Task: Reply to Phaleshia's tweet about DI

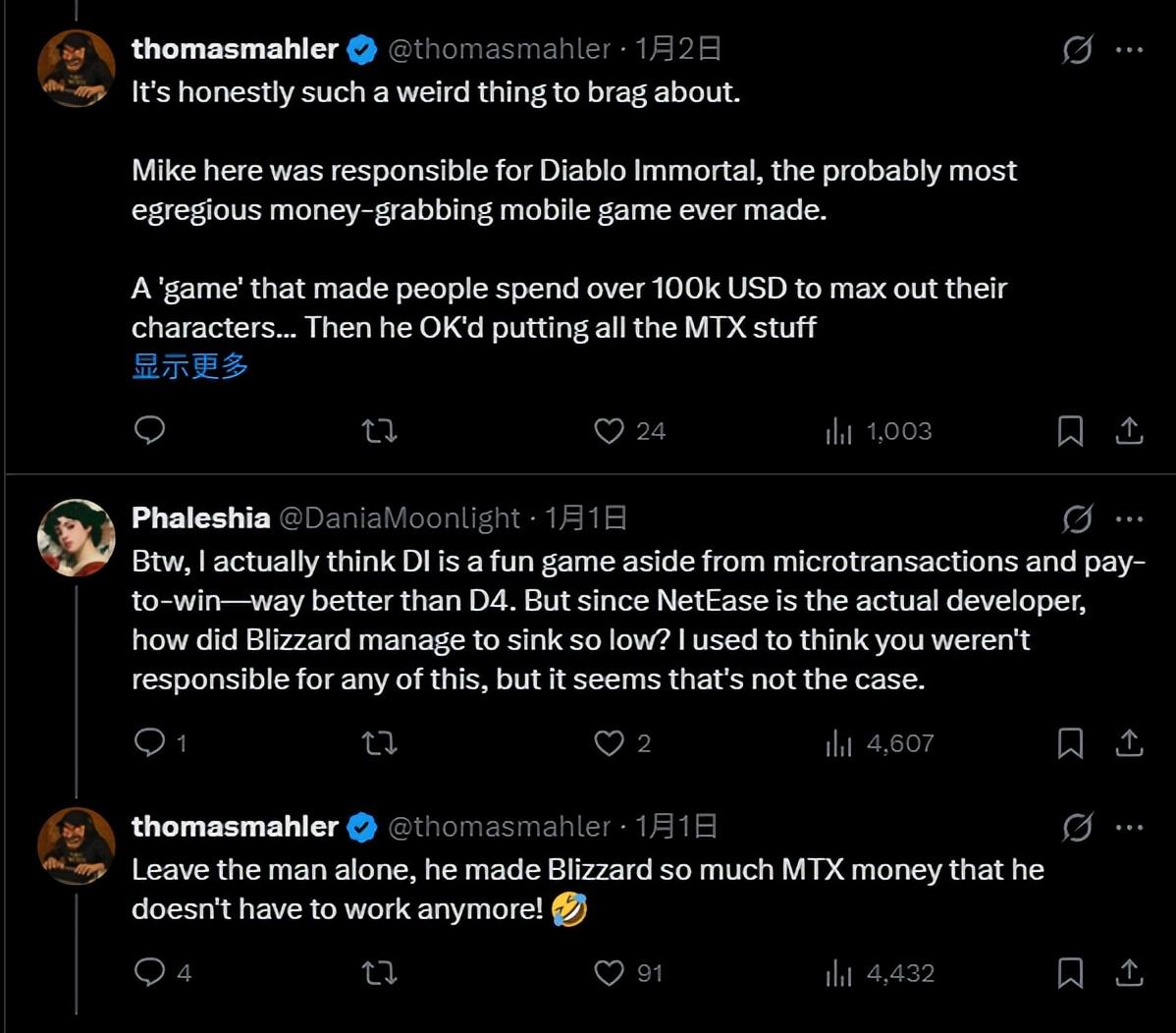Action: click(149, 743)
